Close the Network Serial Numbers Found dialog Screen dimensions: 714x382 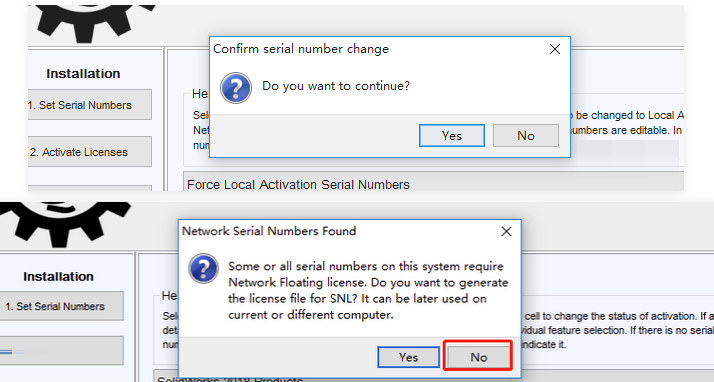click(x=506, y=232)
